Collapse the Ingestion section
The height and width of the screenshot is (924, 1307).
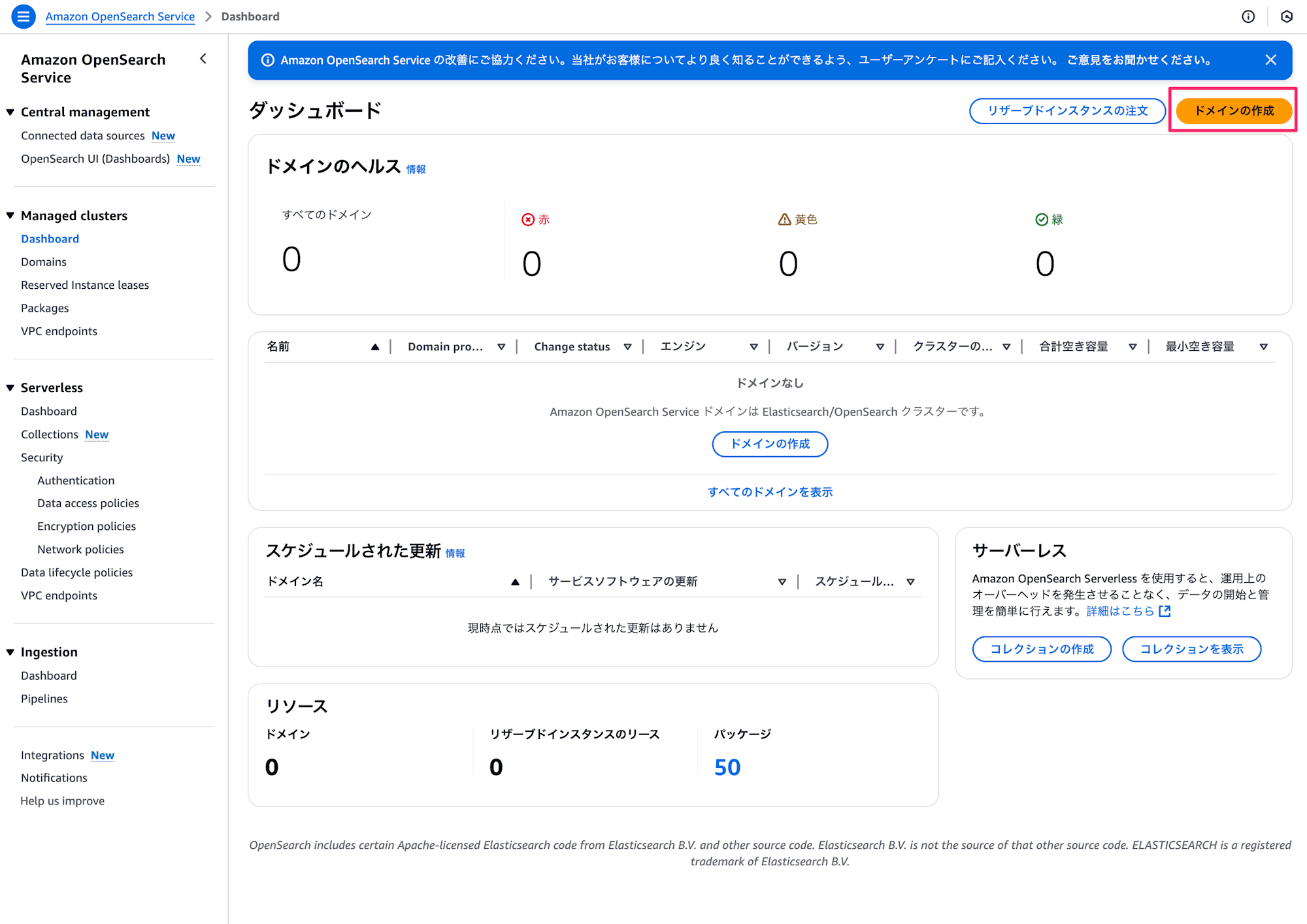[x=10, y=652]
